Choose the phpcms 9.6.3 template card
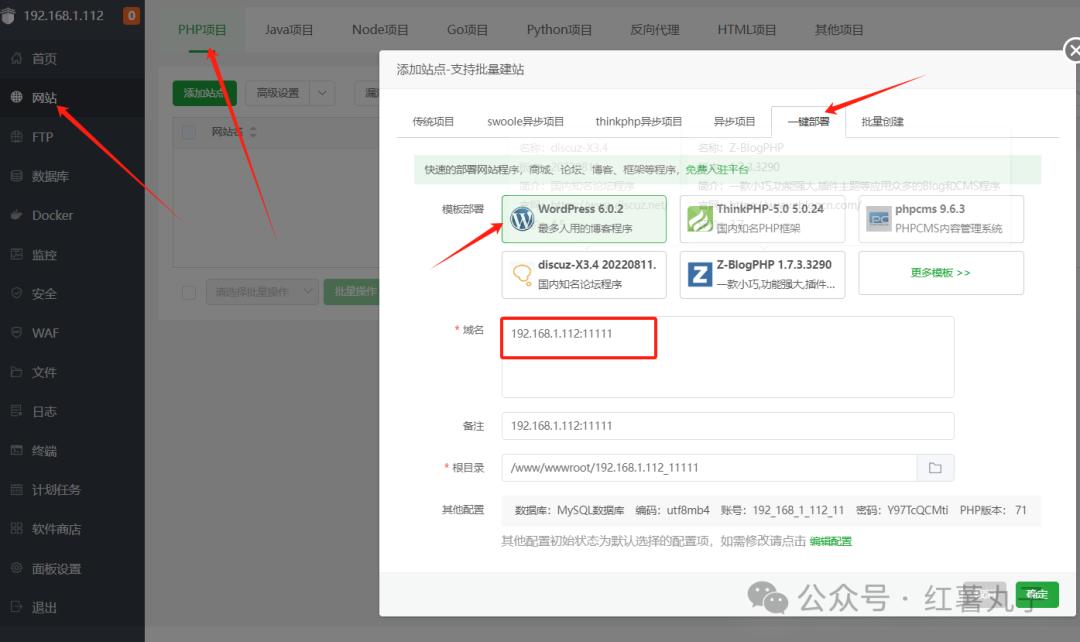This screenshot has width=1080, height=642. point(941,219)
